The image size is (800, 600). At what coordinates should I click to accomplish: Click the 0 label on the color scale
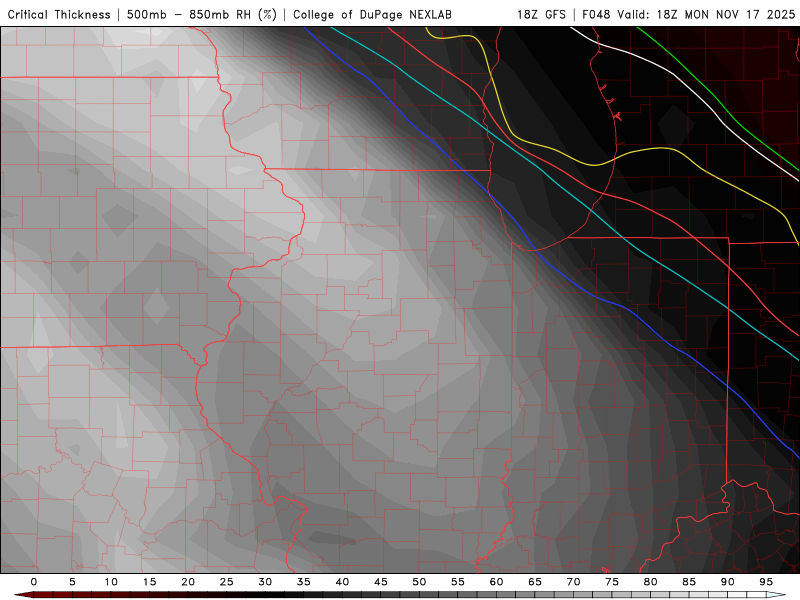pyautogui.click(x=34, y=582)
